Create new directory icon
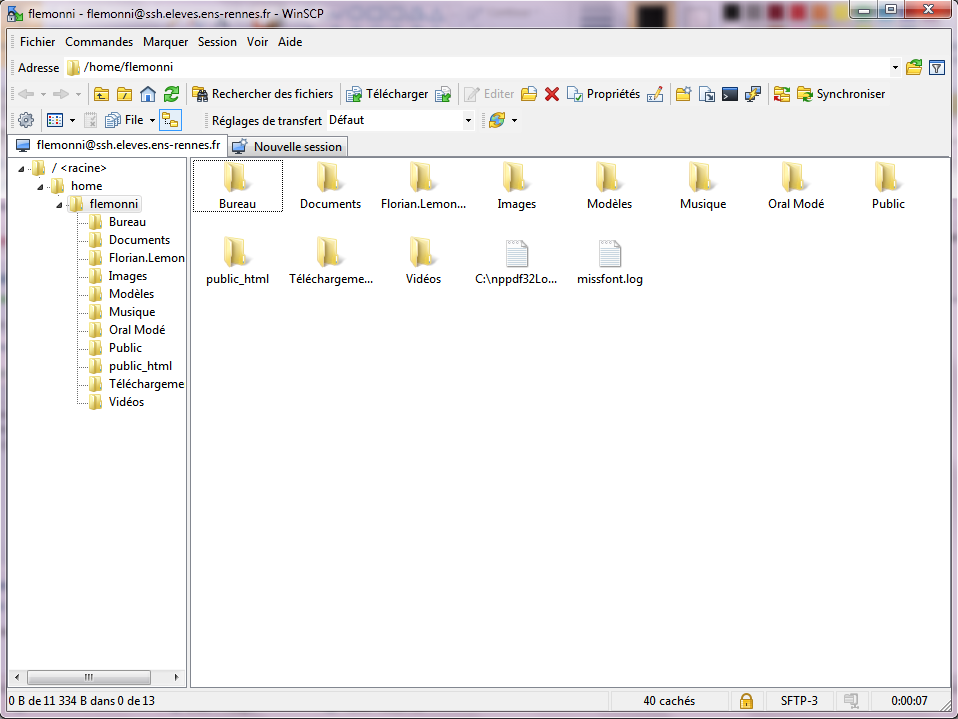The height and width of the screenshot is (719, 958). (684, 94)
